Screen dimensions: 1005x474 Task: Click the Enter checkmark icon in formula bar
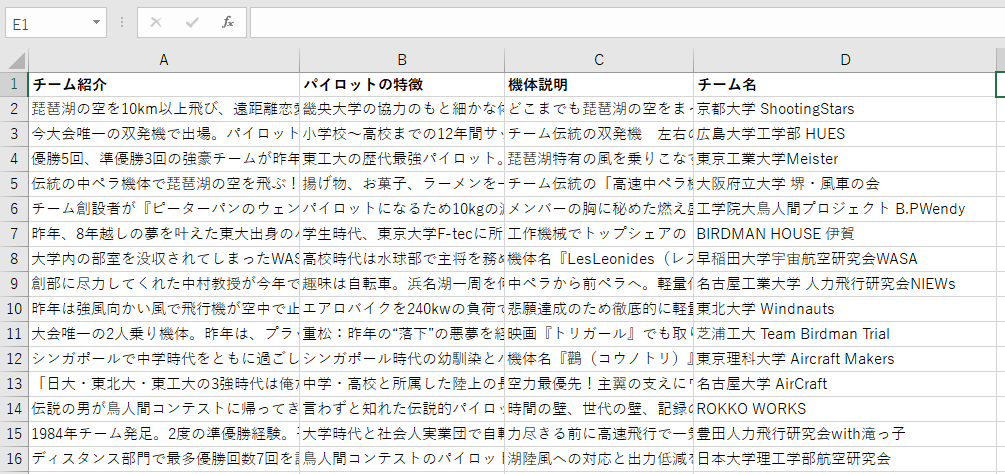(x=192, y=23)
